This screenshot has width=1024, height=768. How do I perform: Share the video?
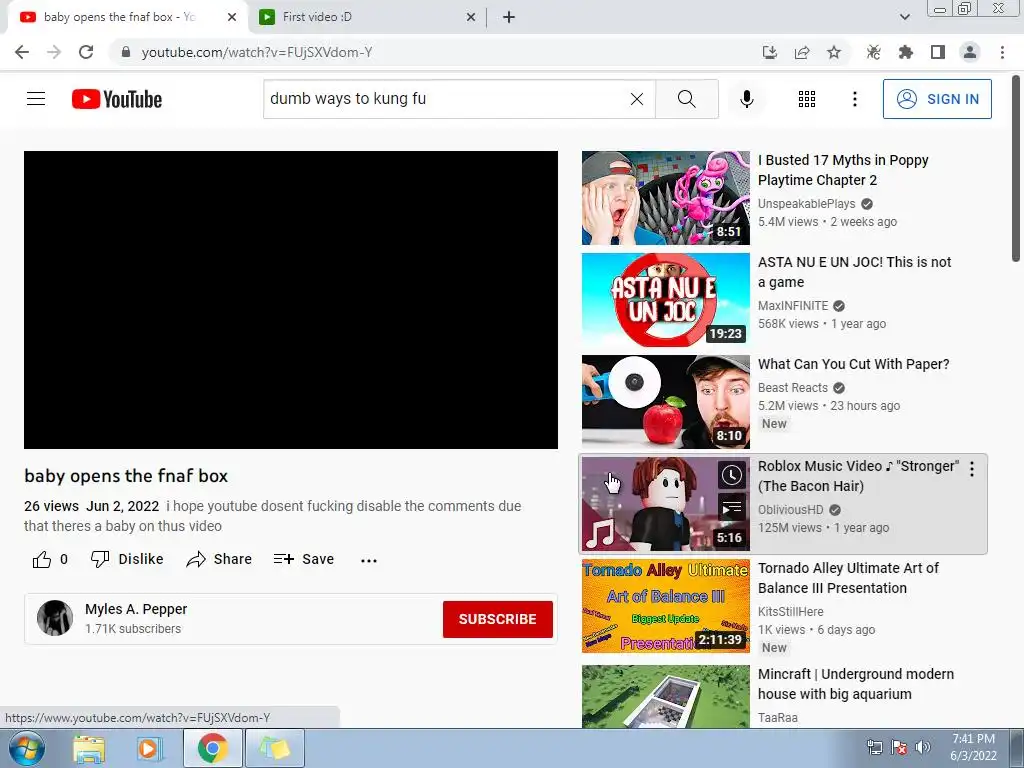click(x=219, y=559)
